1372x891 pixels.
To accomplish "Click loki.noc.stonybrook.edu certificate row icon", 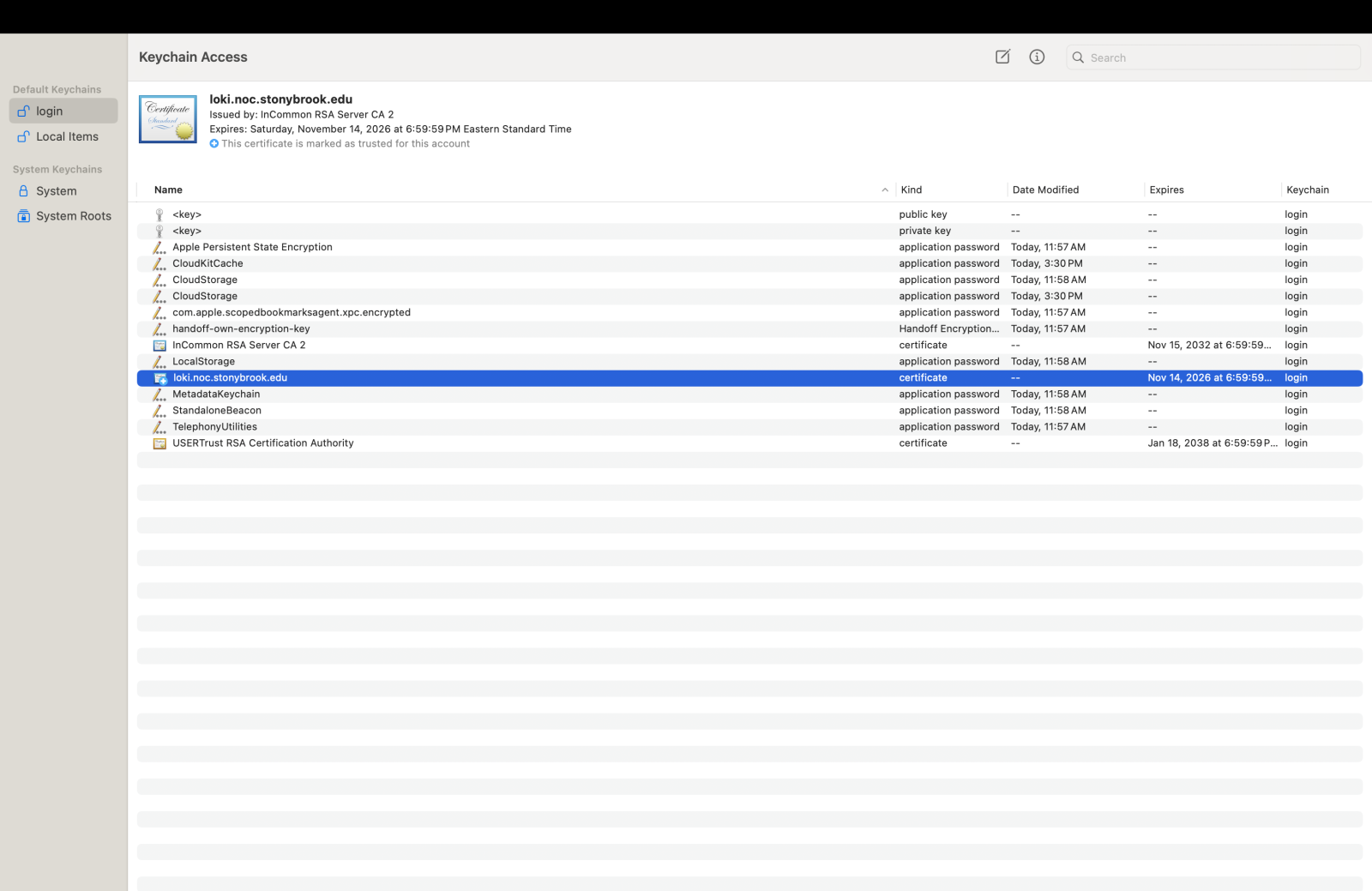I will click(x=160, y=377).
